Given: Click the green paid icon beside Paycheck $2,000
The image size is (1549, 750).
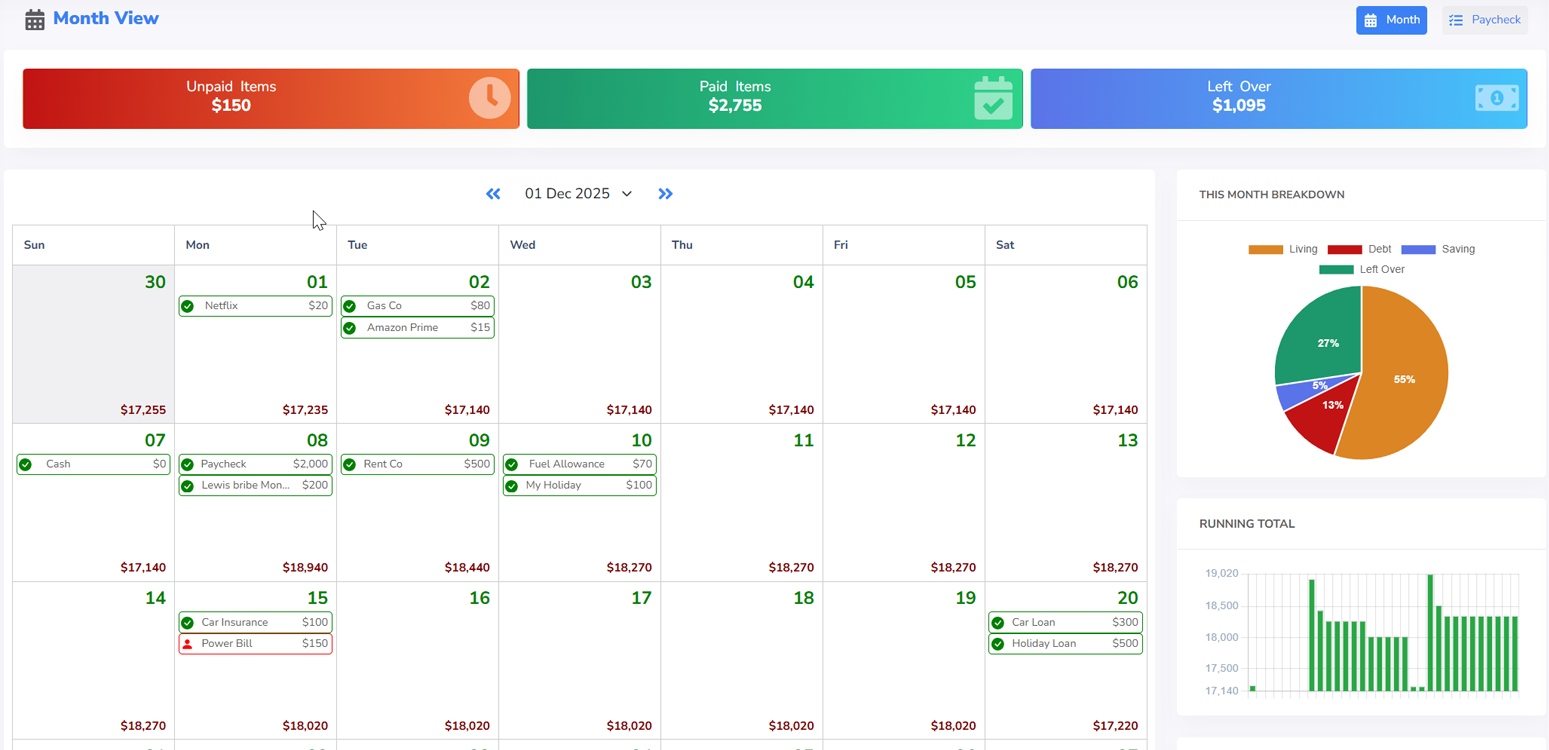Looking at the screenshot, I should [x=187, y=463].
